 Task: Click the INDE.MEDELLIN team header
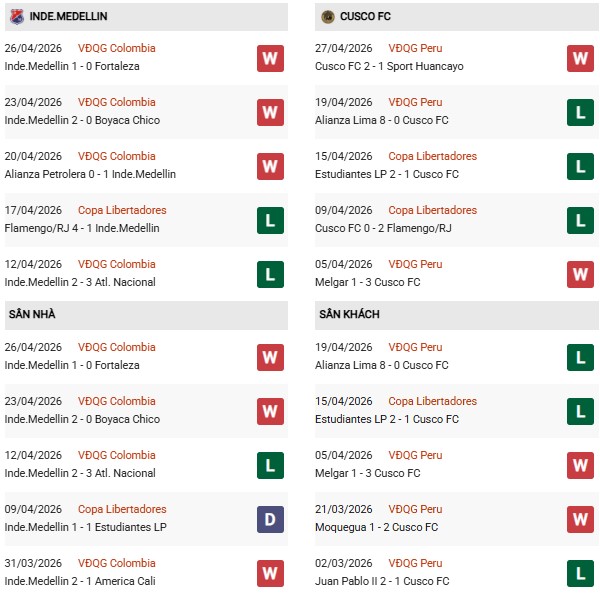pos(69,17)
